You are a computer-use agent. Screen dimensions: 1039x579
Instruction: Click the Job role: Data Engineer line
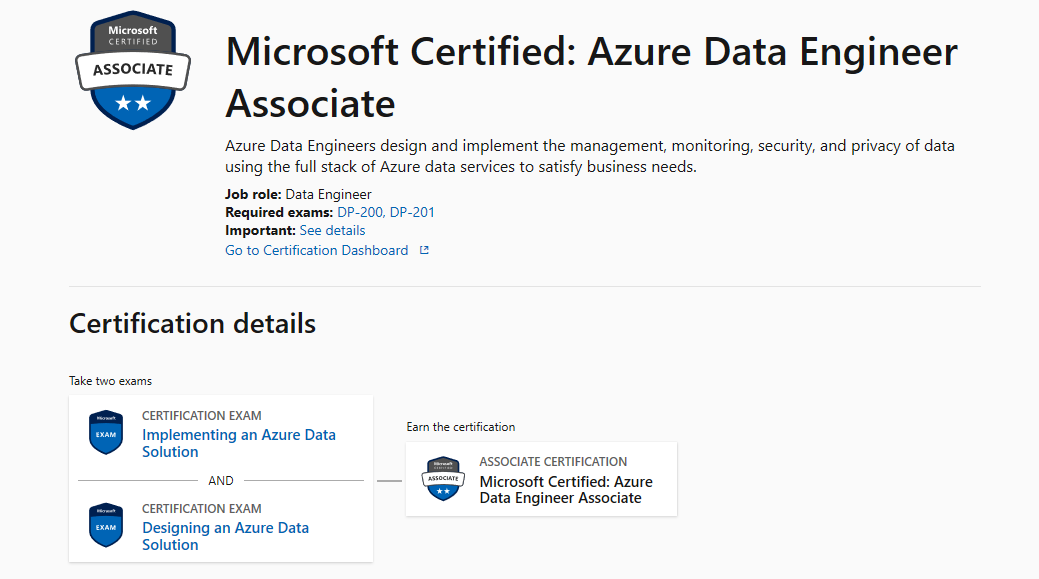point(298,194)
